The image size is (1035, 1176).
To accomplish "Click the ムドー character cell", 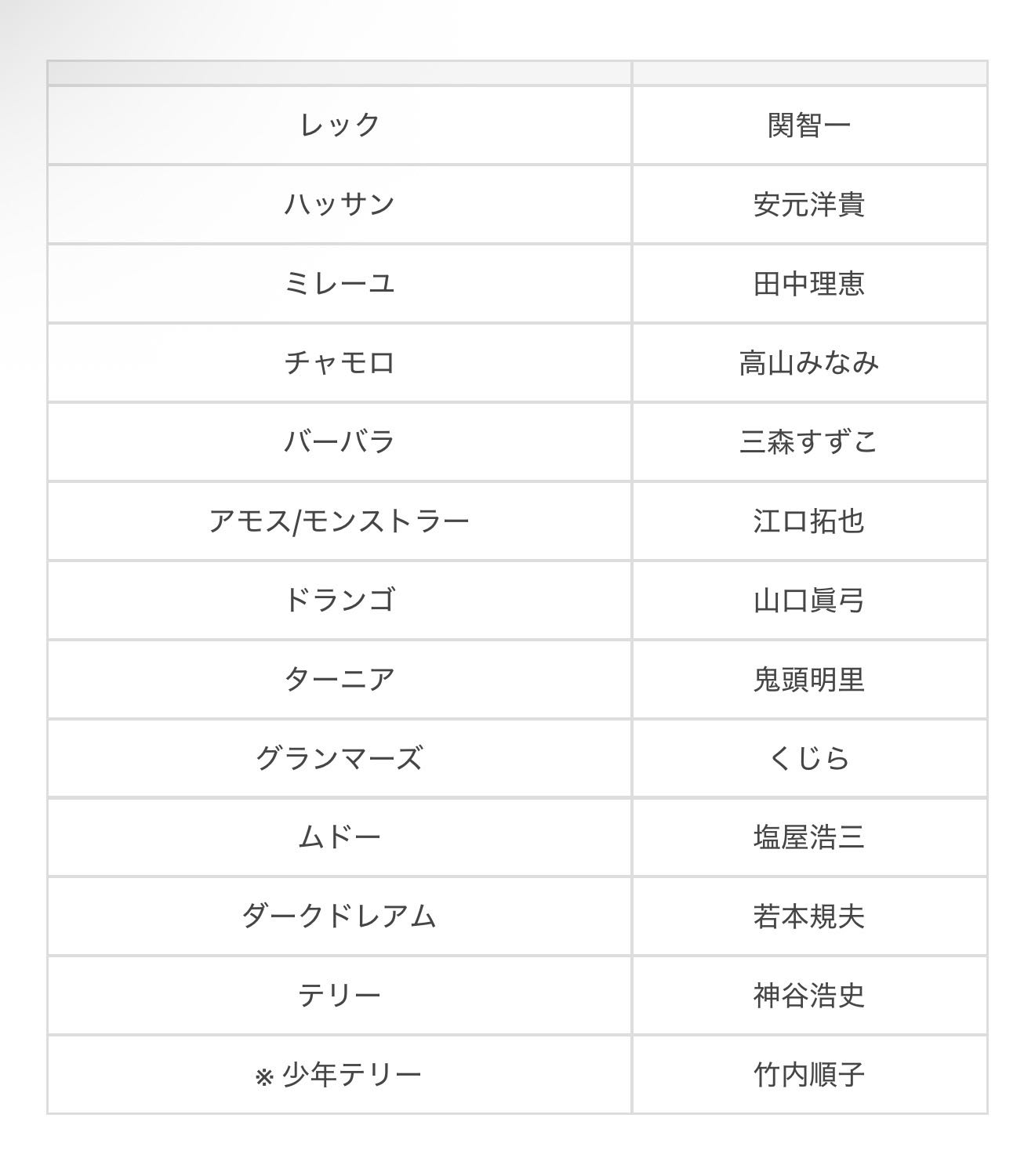I will pyautogui.click(x=340, y=838).
